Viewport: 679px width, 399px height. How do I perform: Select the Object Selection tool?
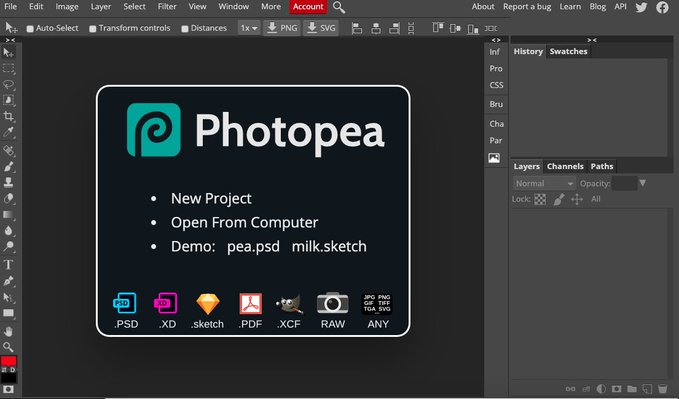(8, 100)
